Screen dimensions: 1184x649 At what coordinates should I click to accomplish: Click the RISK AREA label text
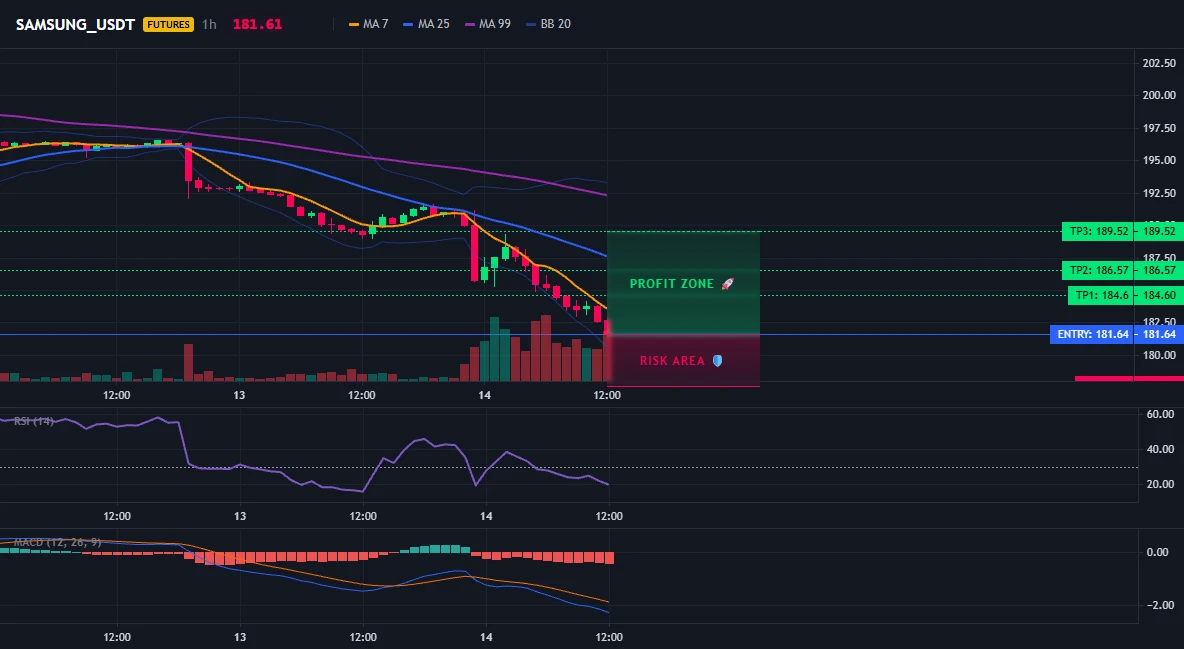(x=672, y=361)
